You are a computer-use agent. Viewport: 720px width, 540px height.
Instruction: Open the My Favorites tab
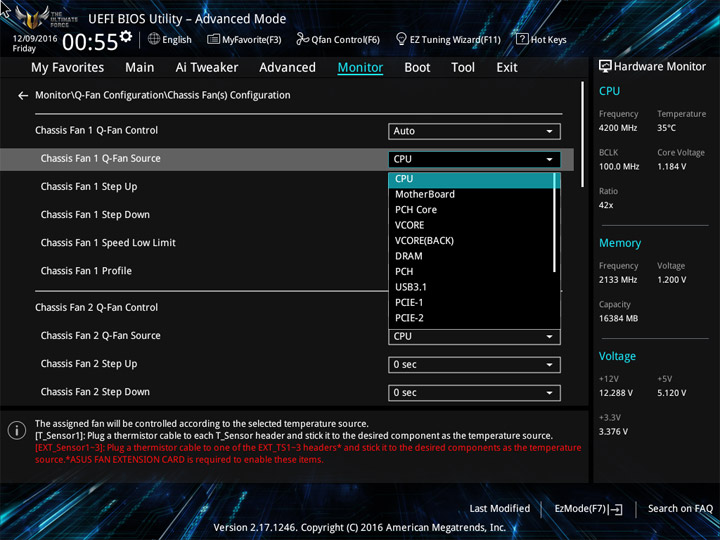pyautogui.click(x=68, y=68)
